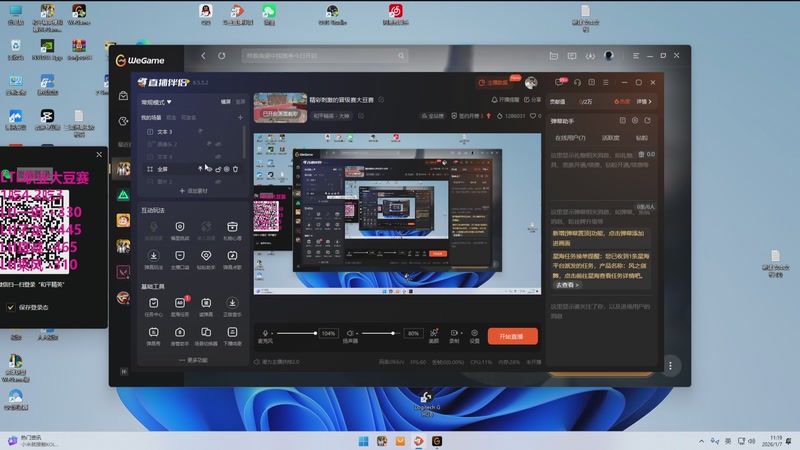Viewport: 800px width, 450px height.
Task: Open three-dot floating menu button
Action: pos(670,366)
